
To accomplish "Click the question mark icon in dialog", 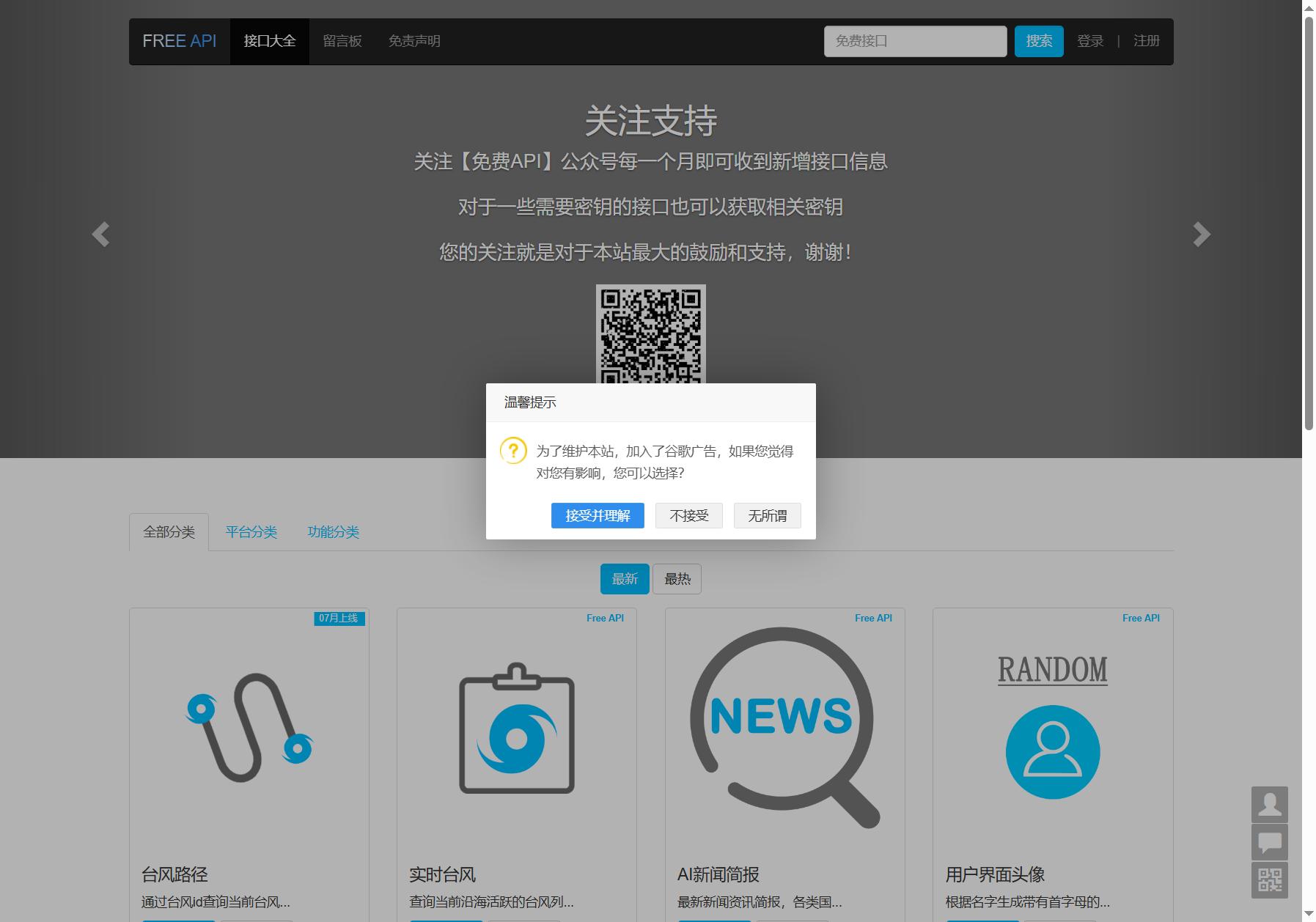I will coord(513,450).
